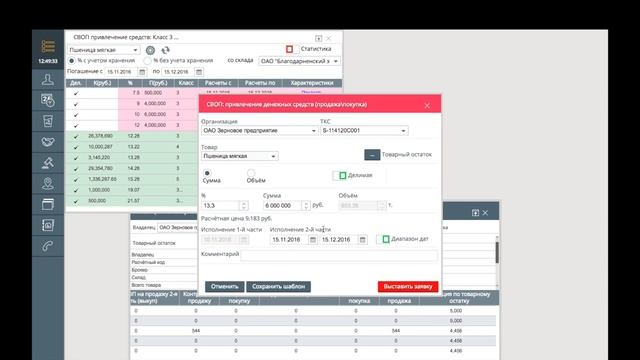640x360 pixels.
Task: Click the red Выставить заявку button
Action: click(x=408, y=287)
